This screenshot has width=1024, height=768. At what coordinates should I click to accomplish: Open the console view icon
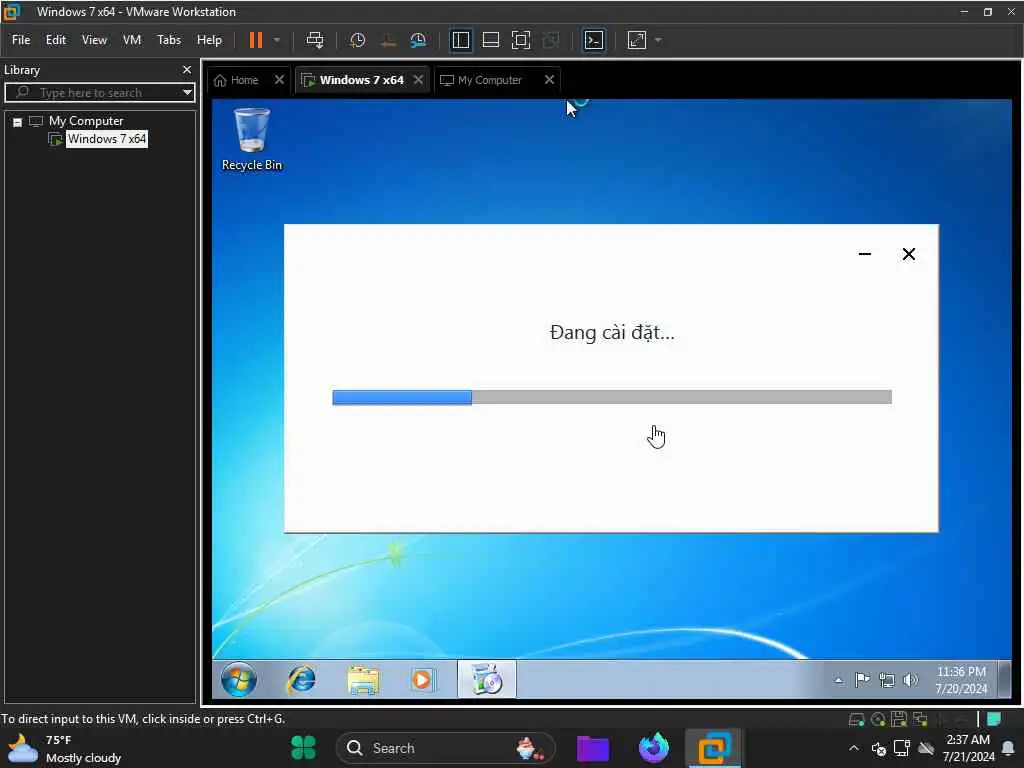[594, 40]
